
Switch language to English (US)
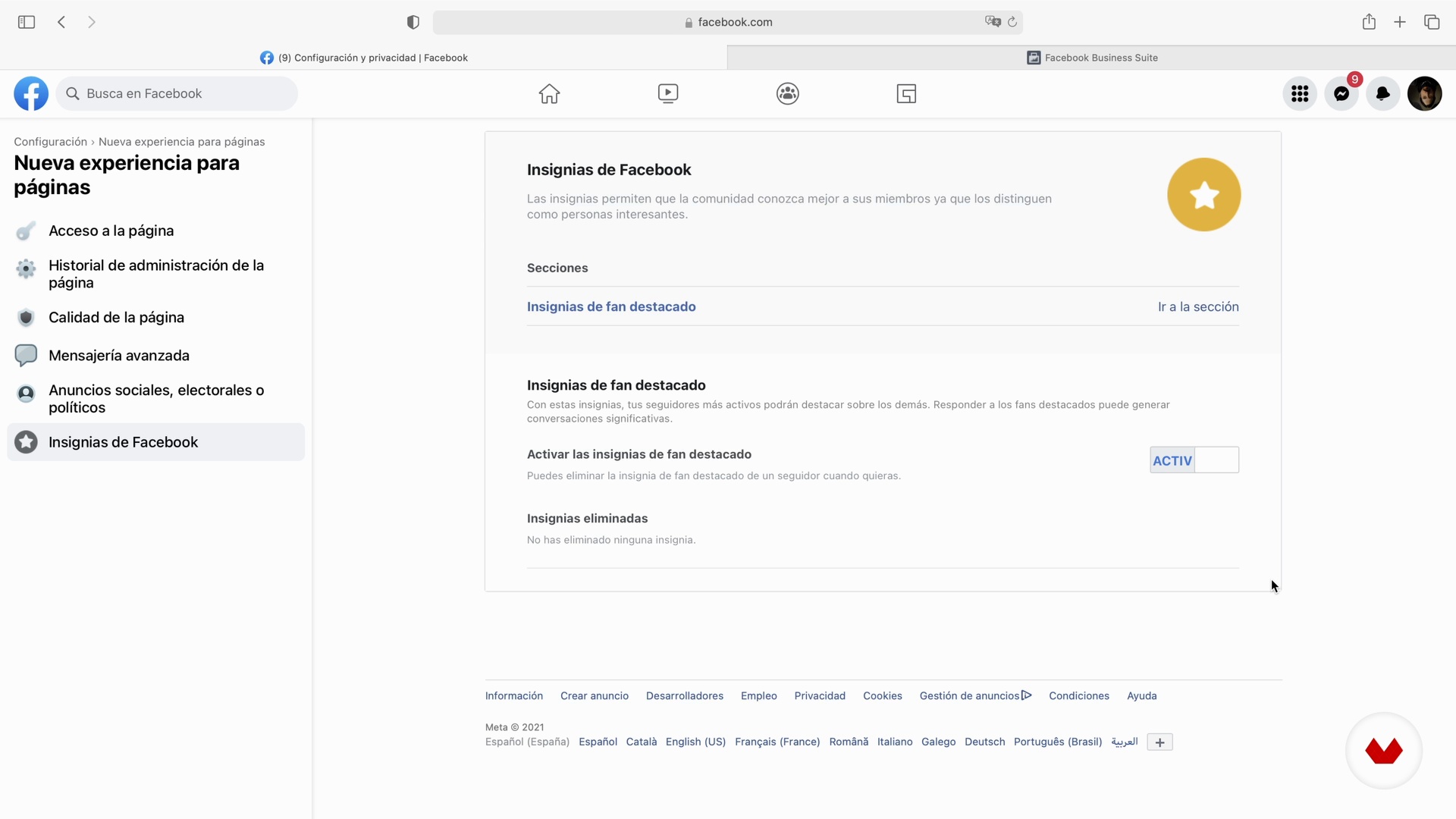[695, 742]
